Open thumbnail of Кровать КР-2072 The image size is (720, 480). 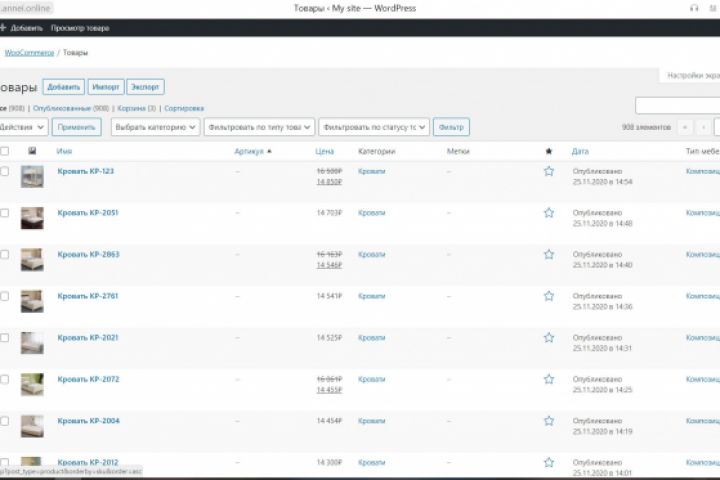tap(32, 384)
